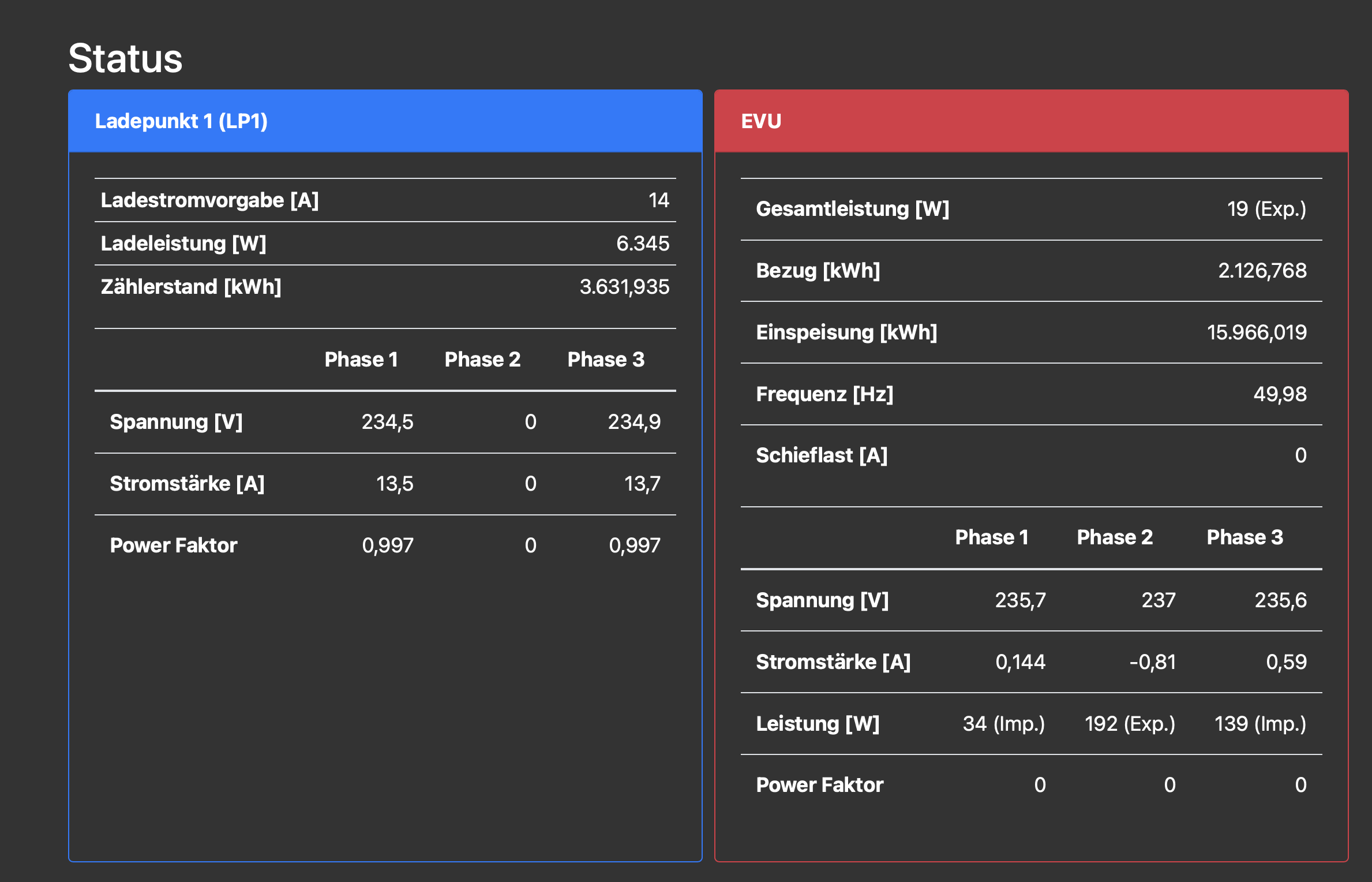The image size is (1372, 882).
Task: Click the Gesamtleistung value 19 (Exp.)
Action: coord(1266,209)
